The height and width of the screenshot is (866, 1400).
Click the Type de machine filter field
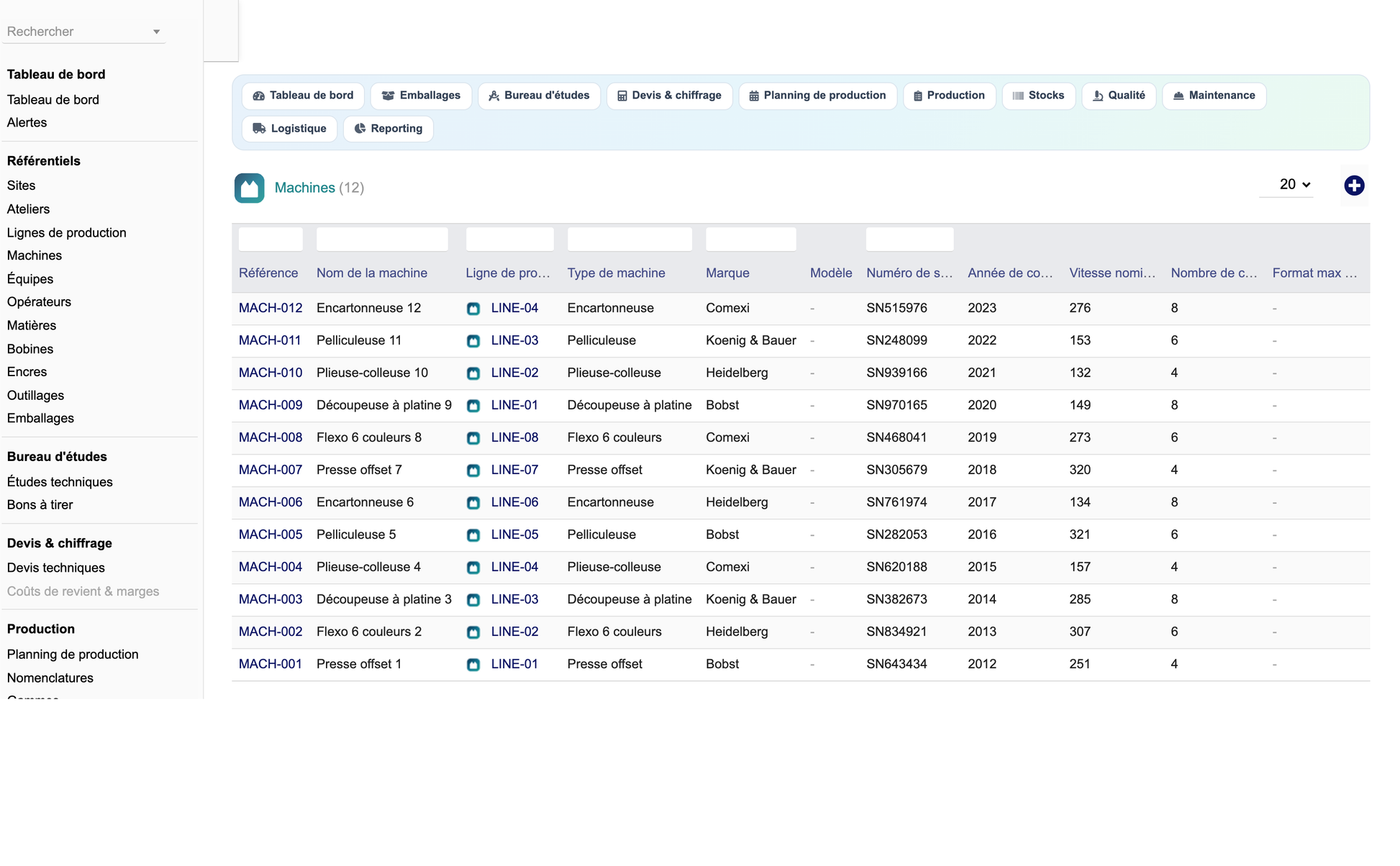629,239
